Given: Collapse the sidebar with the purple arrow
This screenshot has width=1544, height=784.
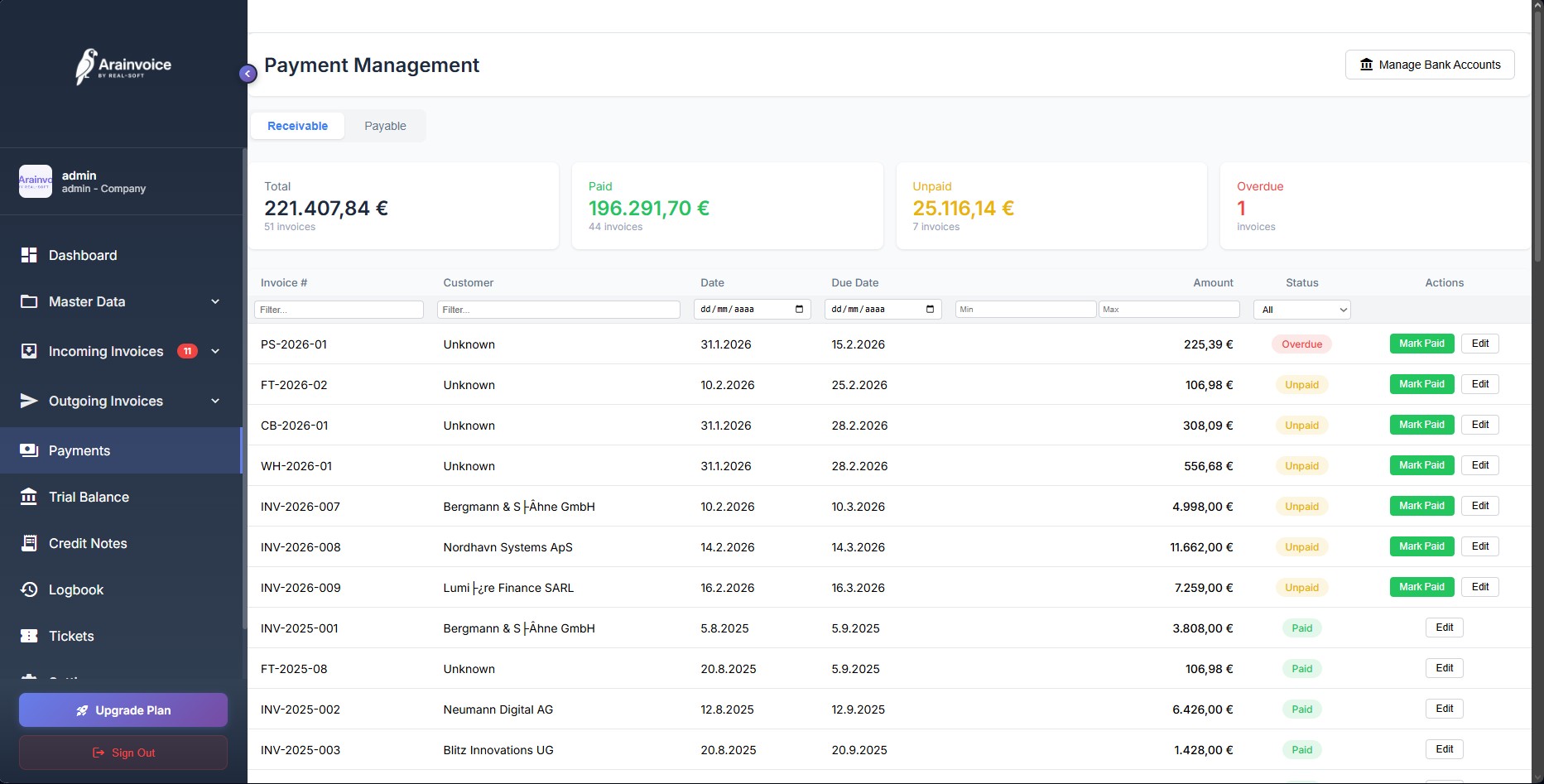Looking at the screenshot, I should 248,74.
